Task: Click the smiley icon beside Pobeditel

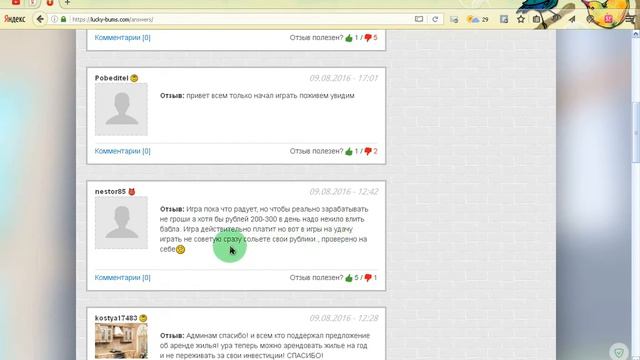Action: pos(134,78)
